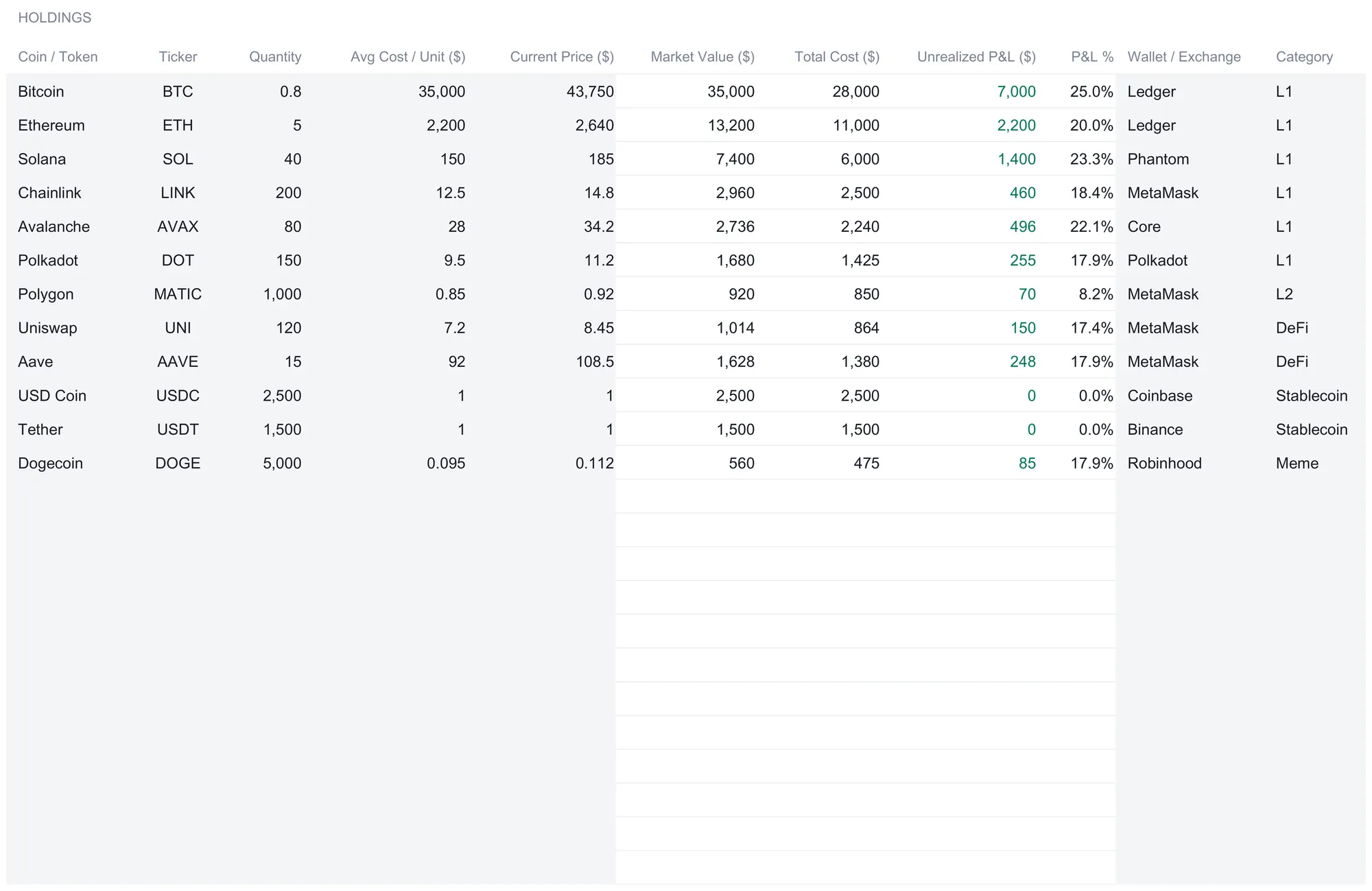Click Ethereum's market value 13,200

pos(731,125)
